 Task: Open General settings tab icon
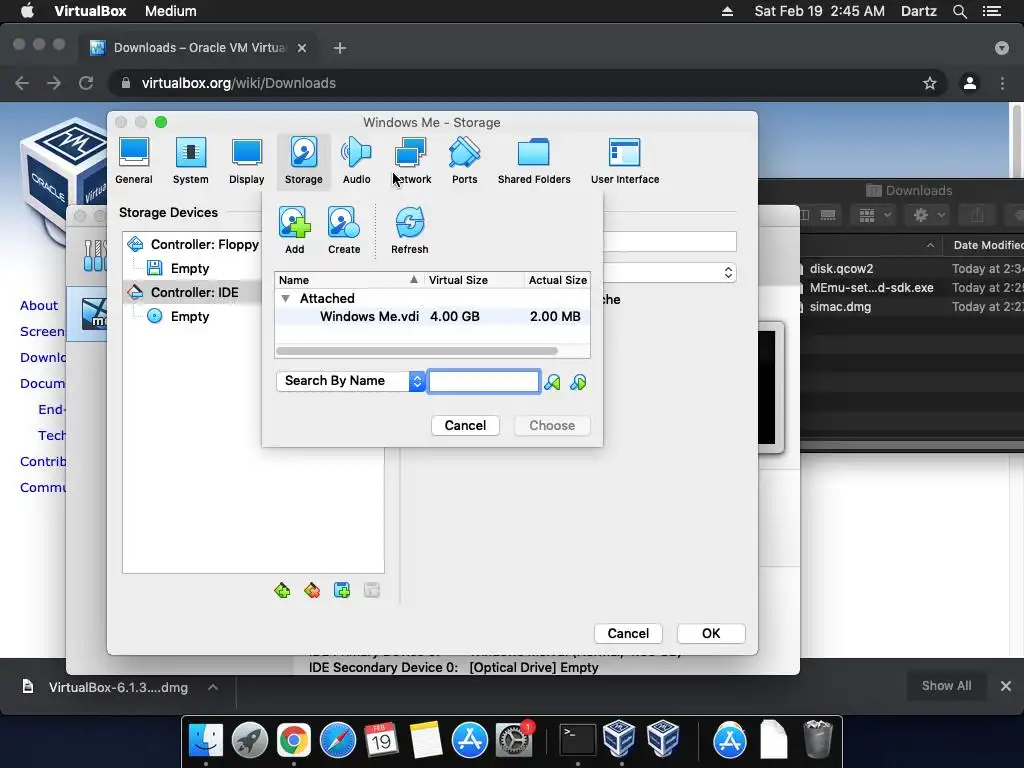134,153
